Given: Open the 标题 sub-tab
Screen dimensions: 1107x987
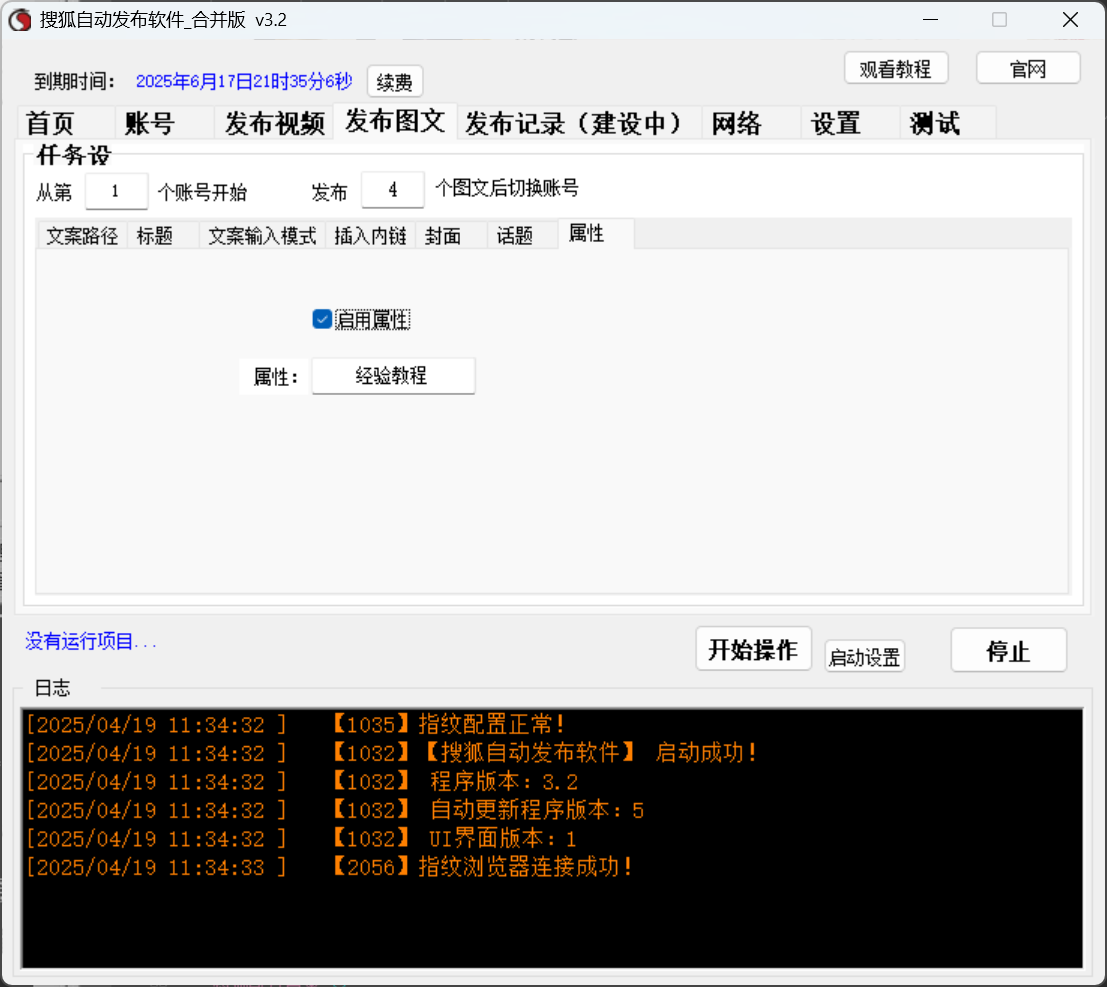Looking at the screenshot, I should (x=163, y=235).
